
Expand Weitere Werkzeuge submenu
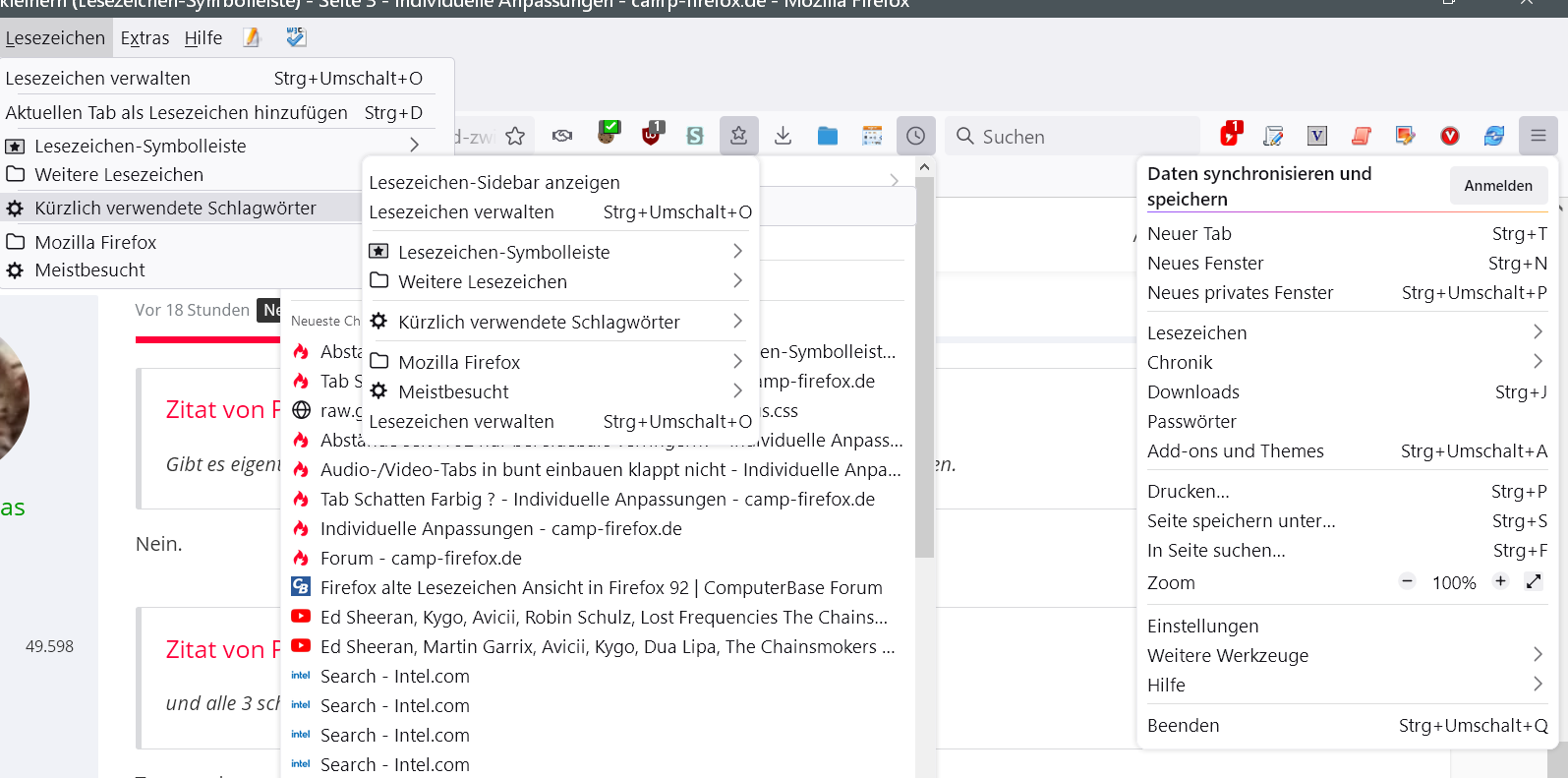pos(1346,655)
